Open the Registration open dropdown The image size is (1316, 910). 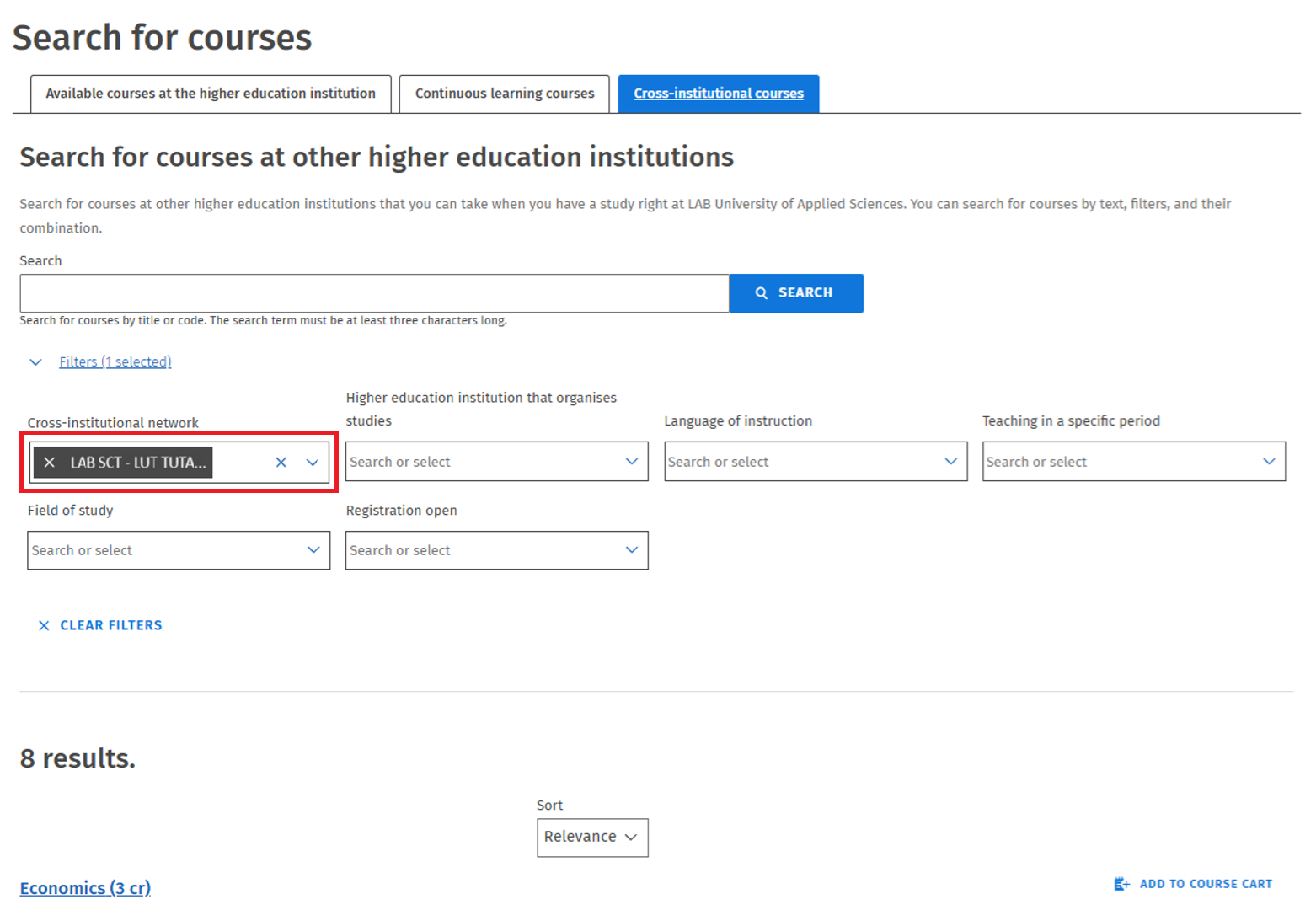point(497,550)
